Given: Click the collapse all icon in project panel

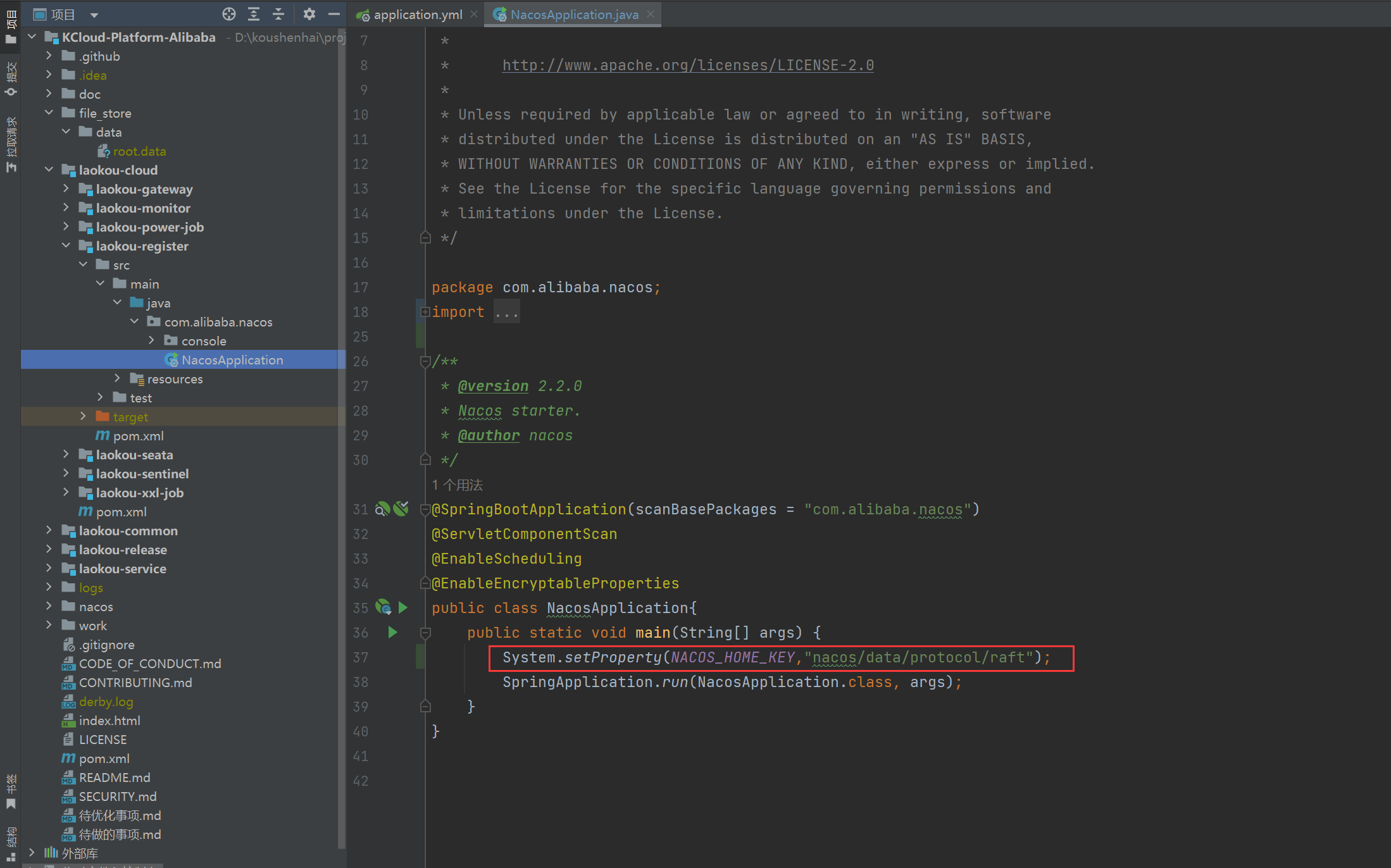Looking at the screenshot, I should pos(278,14).
